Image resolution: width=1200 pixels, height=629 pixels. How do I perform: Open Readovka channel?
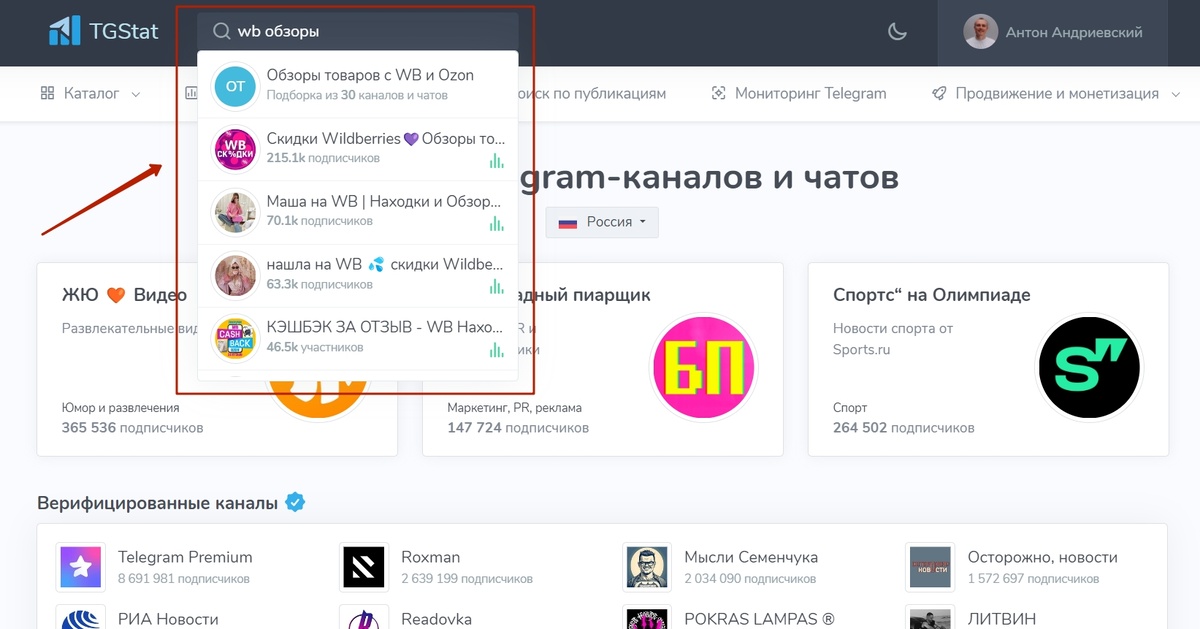point(436,619)
